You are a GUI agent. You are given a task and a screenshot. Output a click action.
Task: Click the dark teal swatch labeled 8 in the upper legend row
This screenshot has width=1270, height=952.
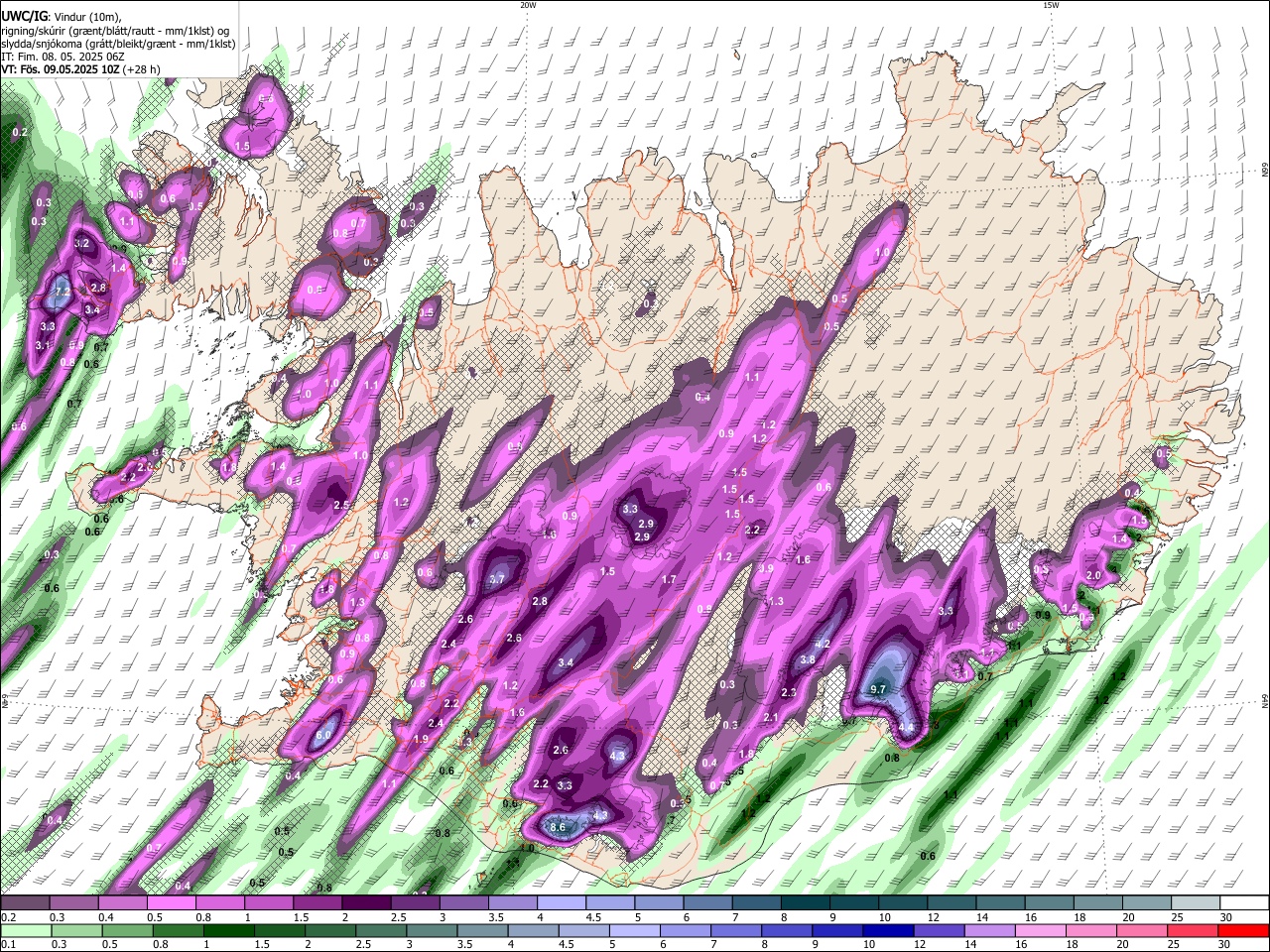[805, 903]
